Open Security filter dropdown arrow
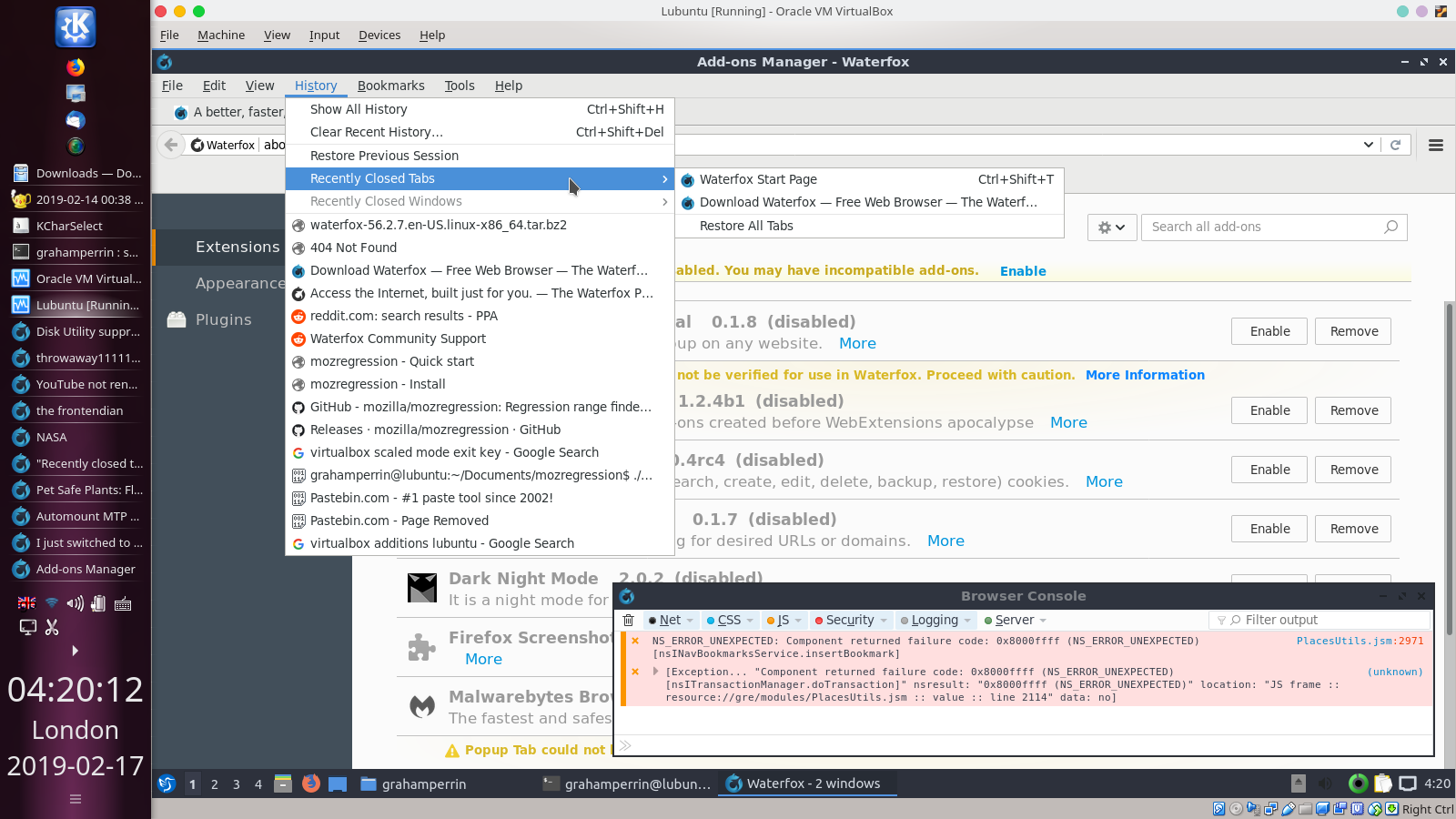Image resolution: width=1456 pixels, height=819 pixels. pyautogui.click(x=884, y=621)
